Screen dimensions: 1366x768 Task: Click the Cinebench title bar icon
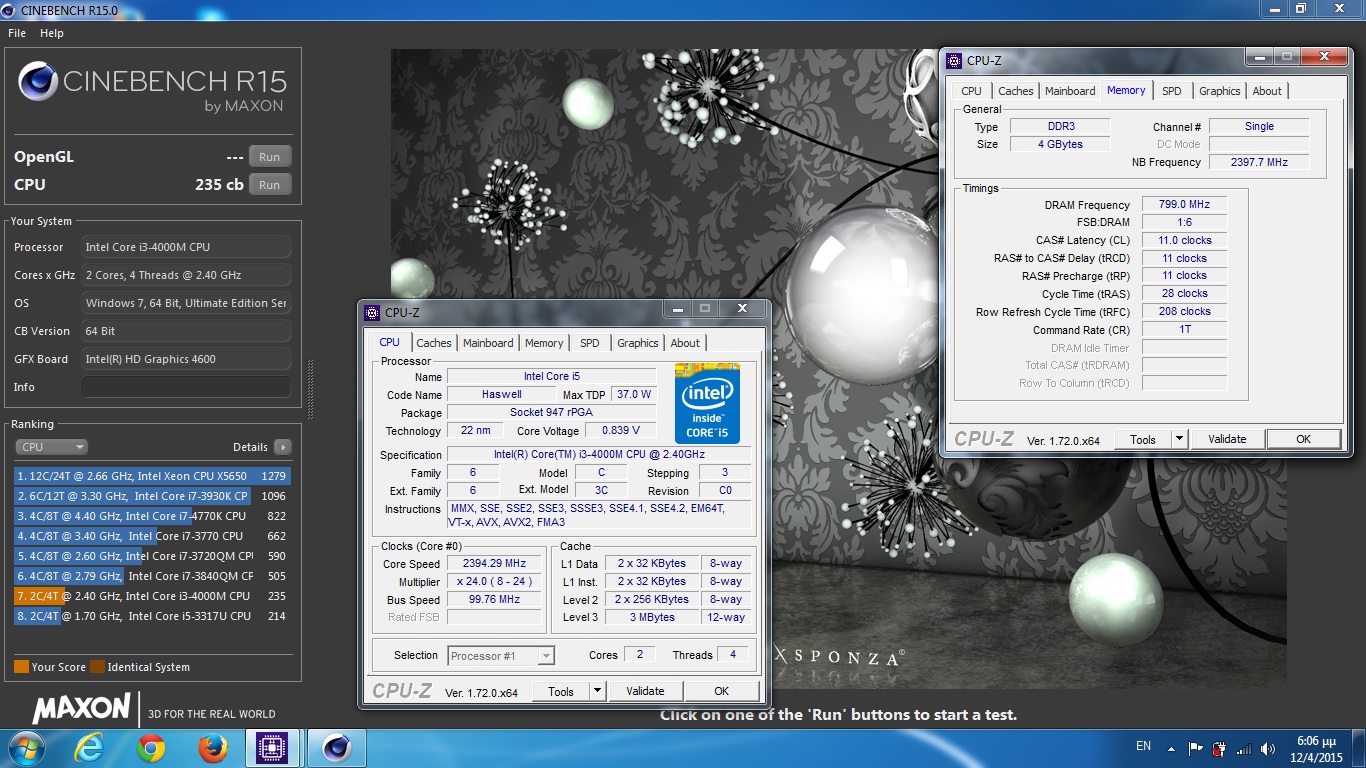pos(9,9)
